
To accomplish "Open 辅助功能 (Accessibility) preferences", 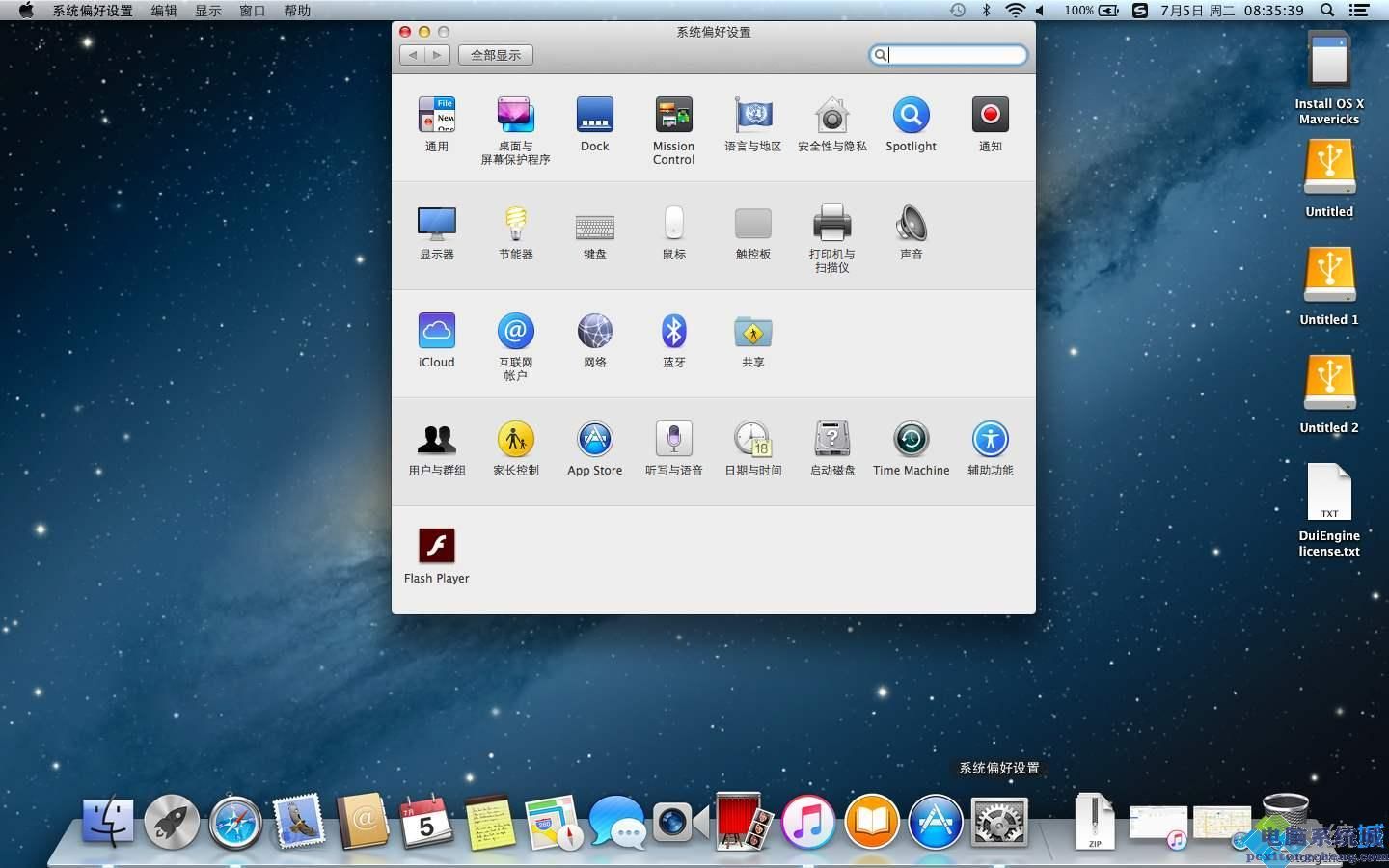I will [x=991, y=439].
